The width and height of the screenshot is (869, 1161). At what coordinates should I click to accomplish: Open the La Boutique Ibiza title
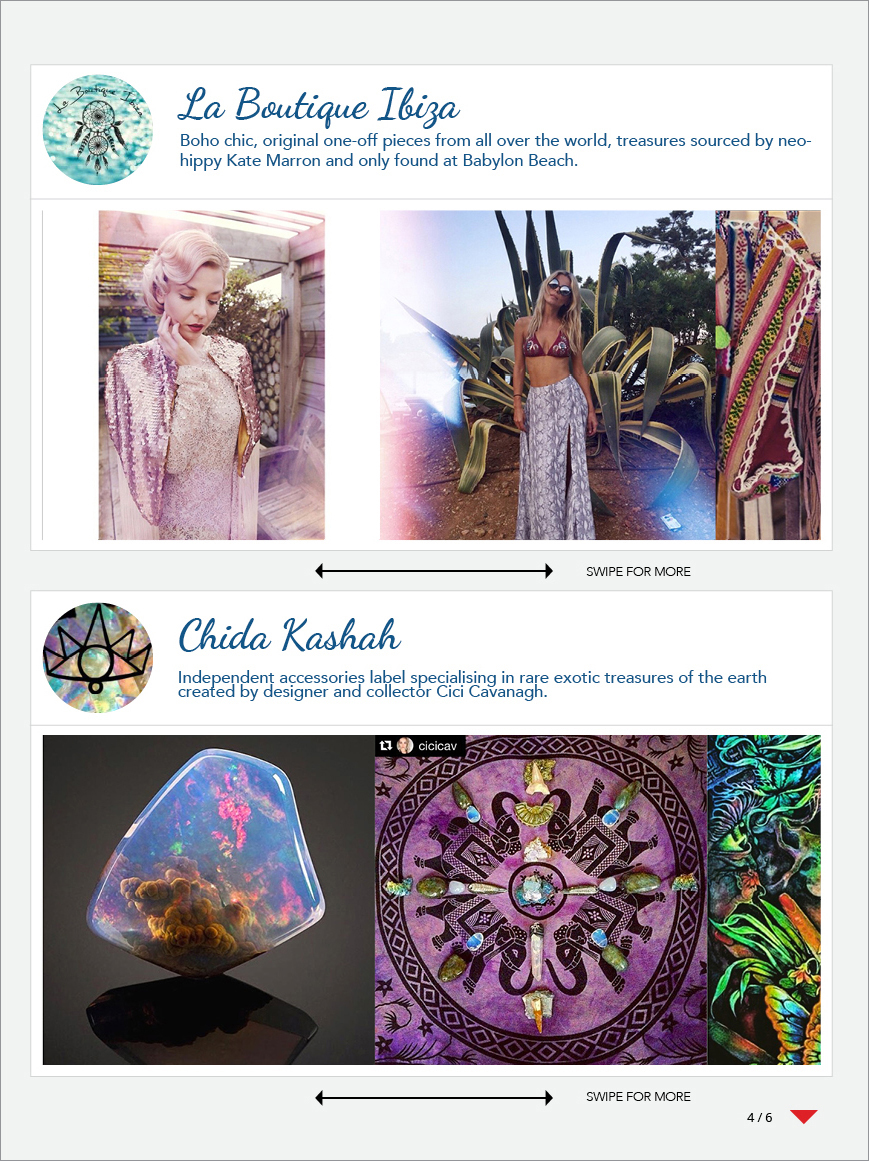coord(318,105)
